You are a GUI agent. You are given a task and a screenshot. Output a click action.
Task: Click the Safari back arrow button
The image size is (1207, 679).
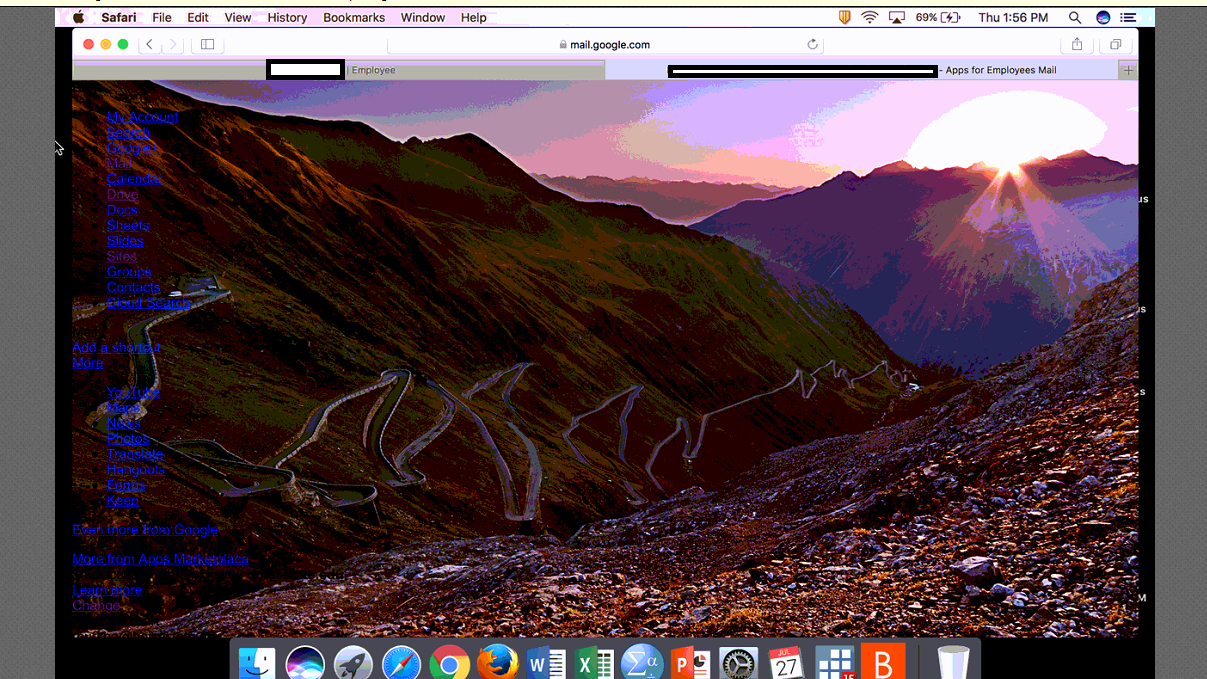[149, 44]
